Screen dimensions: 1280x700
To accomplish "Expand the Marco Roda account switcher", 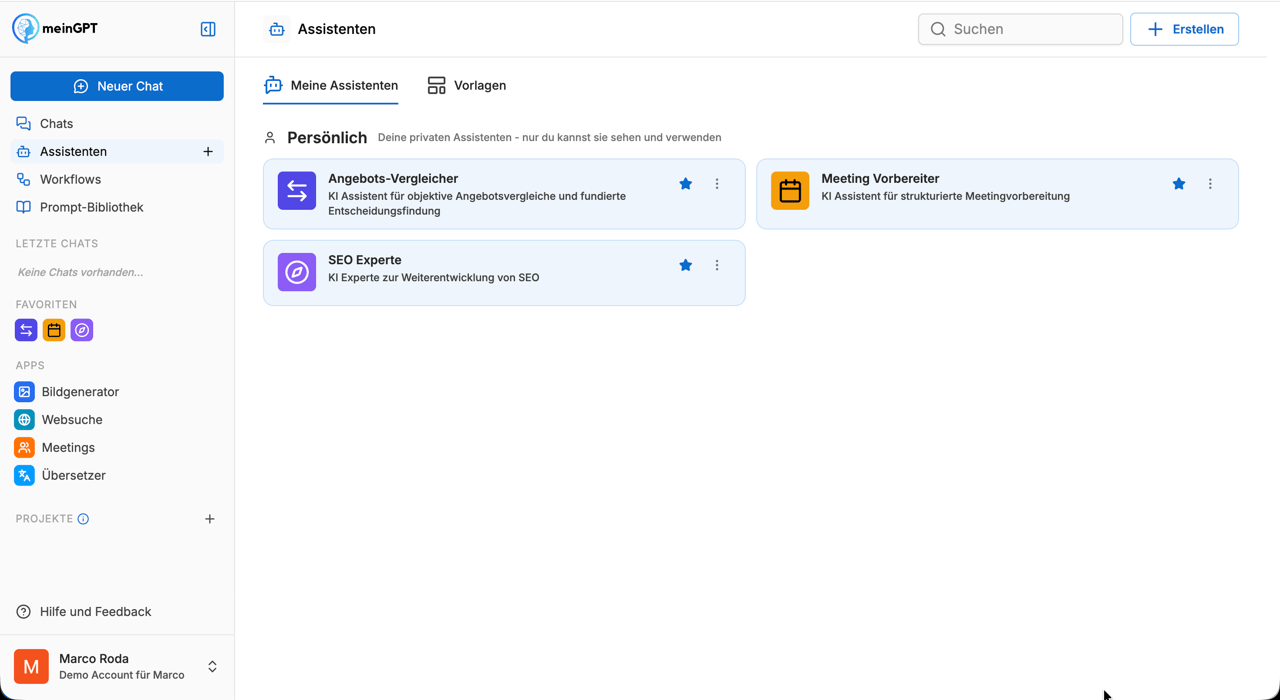I will tap(212, 666).
